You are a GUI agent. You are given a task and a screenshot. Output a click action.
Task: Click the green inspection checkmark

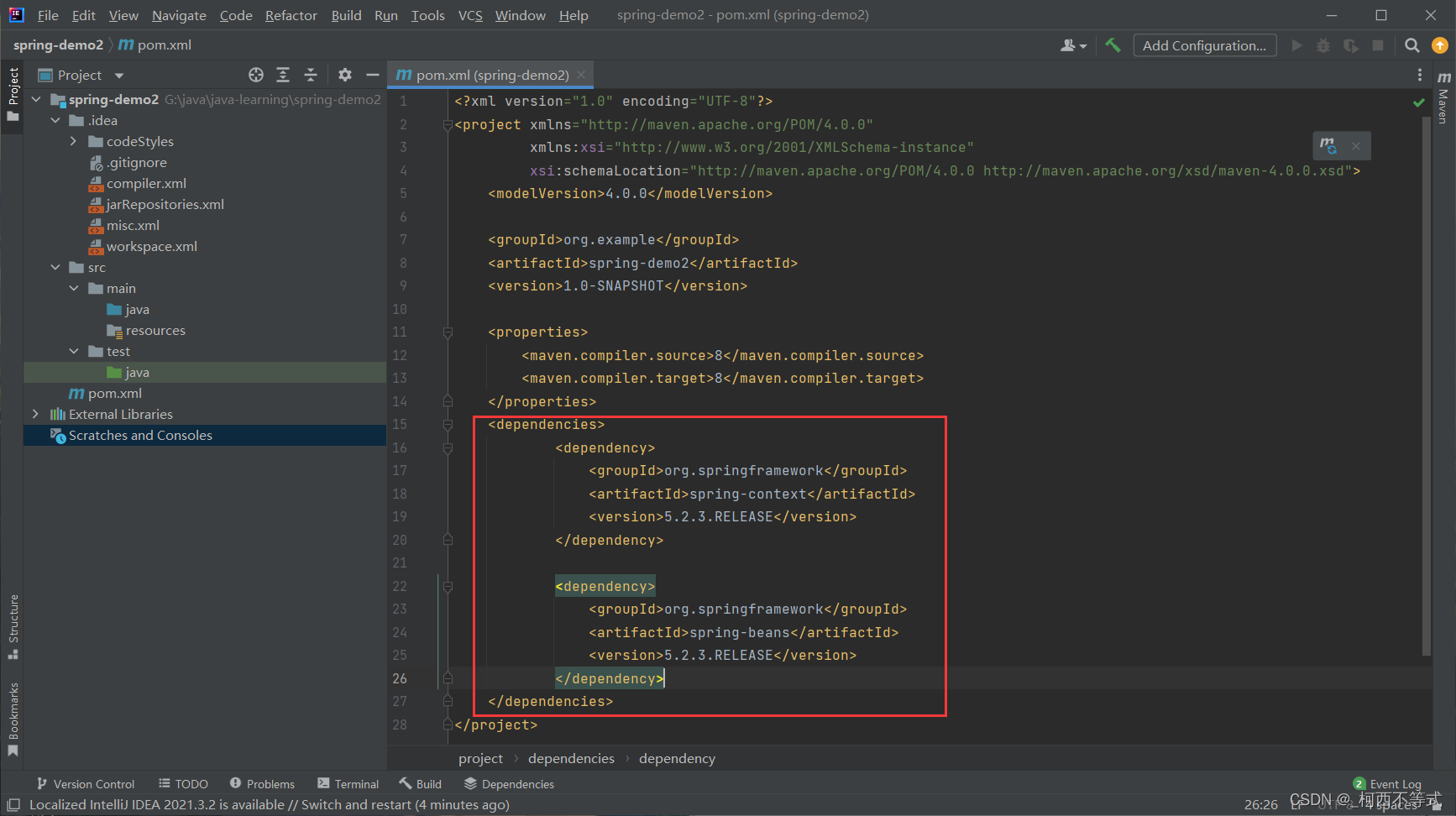tap(1419, 102)
